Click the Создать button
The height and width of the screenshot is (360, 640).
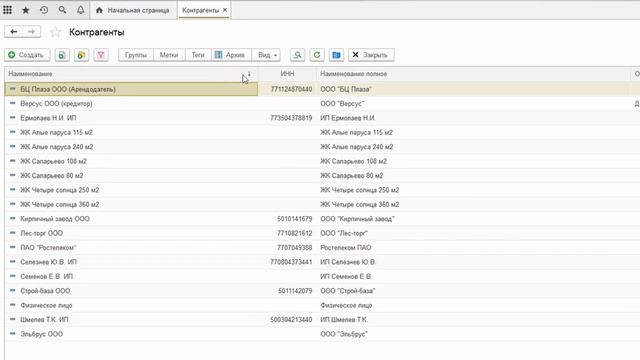click(27, 55)
